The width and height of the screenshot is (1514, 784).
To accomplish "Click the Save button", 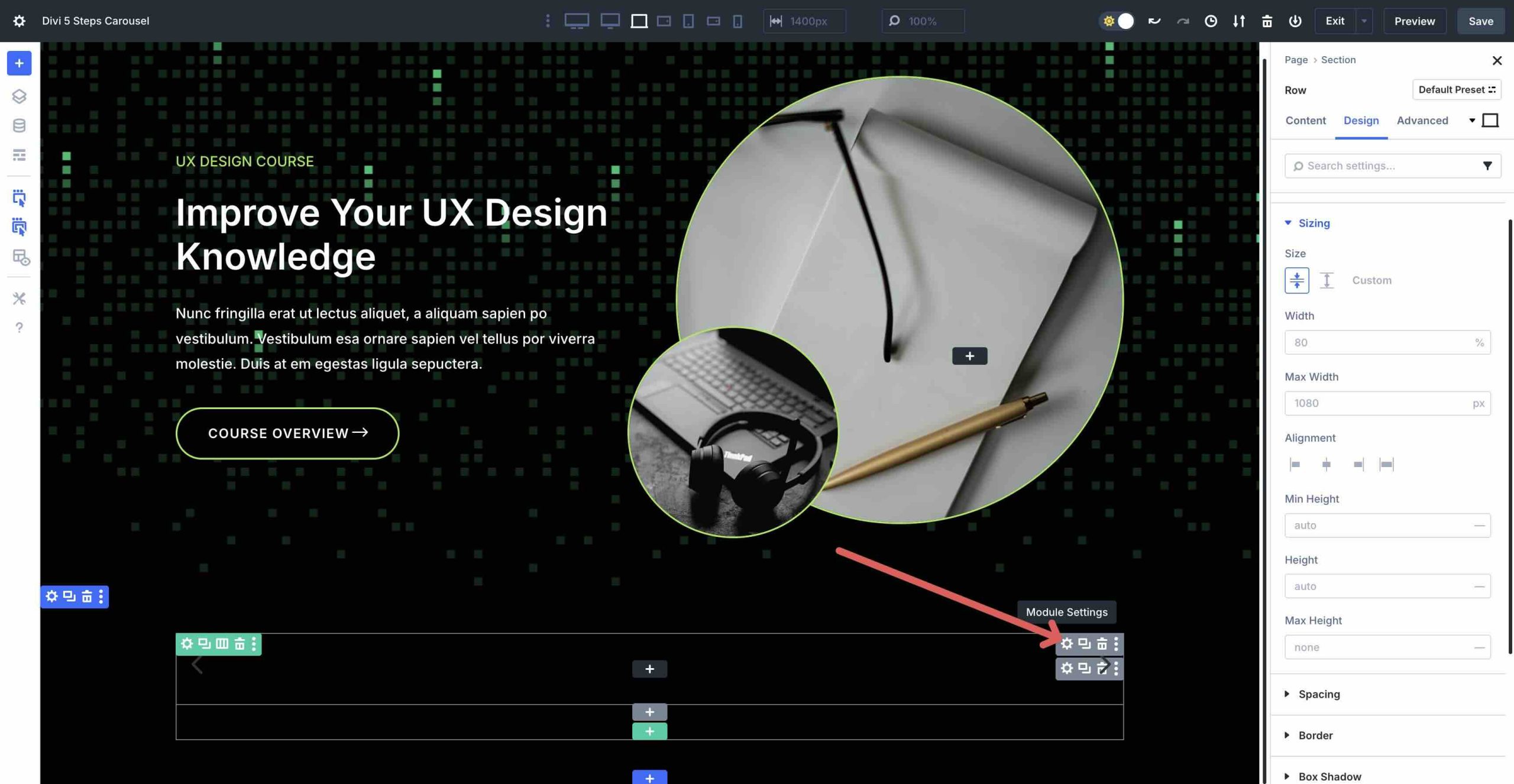I will click(1481, 21).
